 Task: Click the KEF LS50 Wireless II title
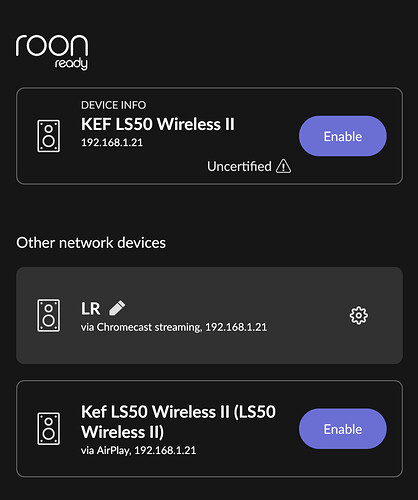[158, 124]
